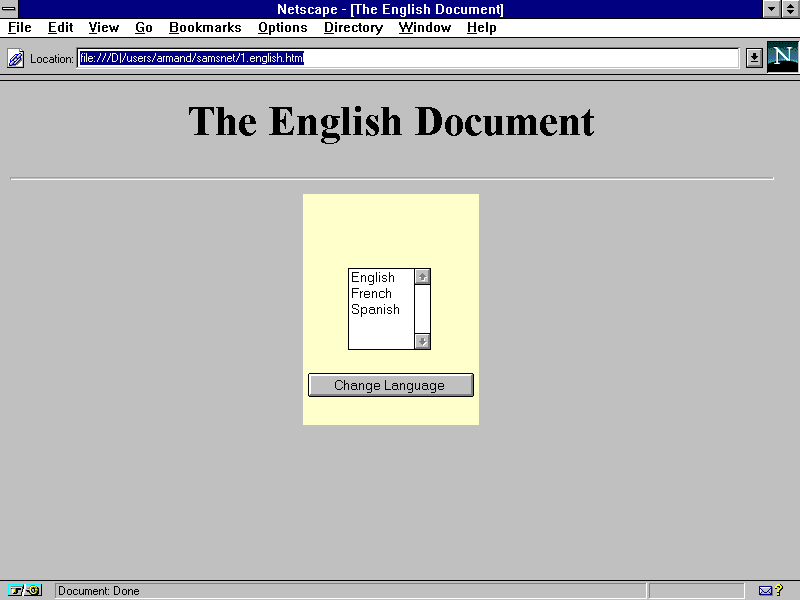This screenshot has height=600, width=800.
Task: Select Spanish in the language list
Action: [375, 310]
